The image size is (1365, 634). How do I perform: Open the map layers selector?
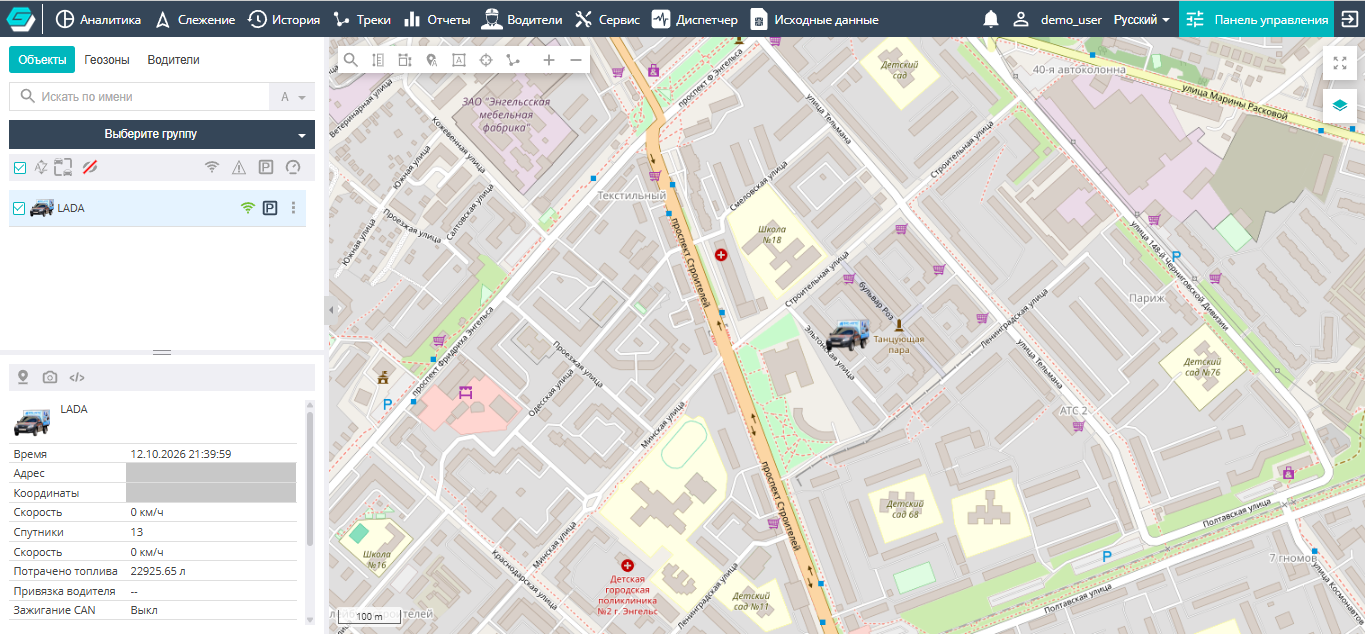click(1339, 104)
